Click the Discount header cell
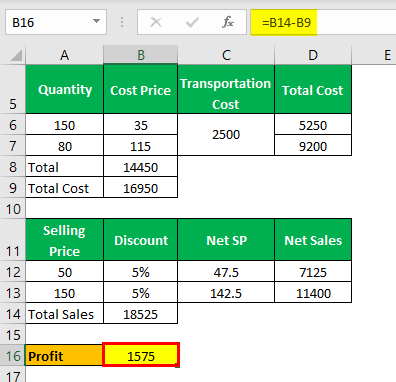 click(x=140, y=240)
